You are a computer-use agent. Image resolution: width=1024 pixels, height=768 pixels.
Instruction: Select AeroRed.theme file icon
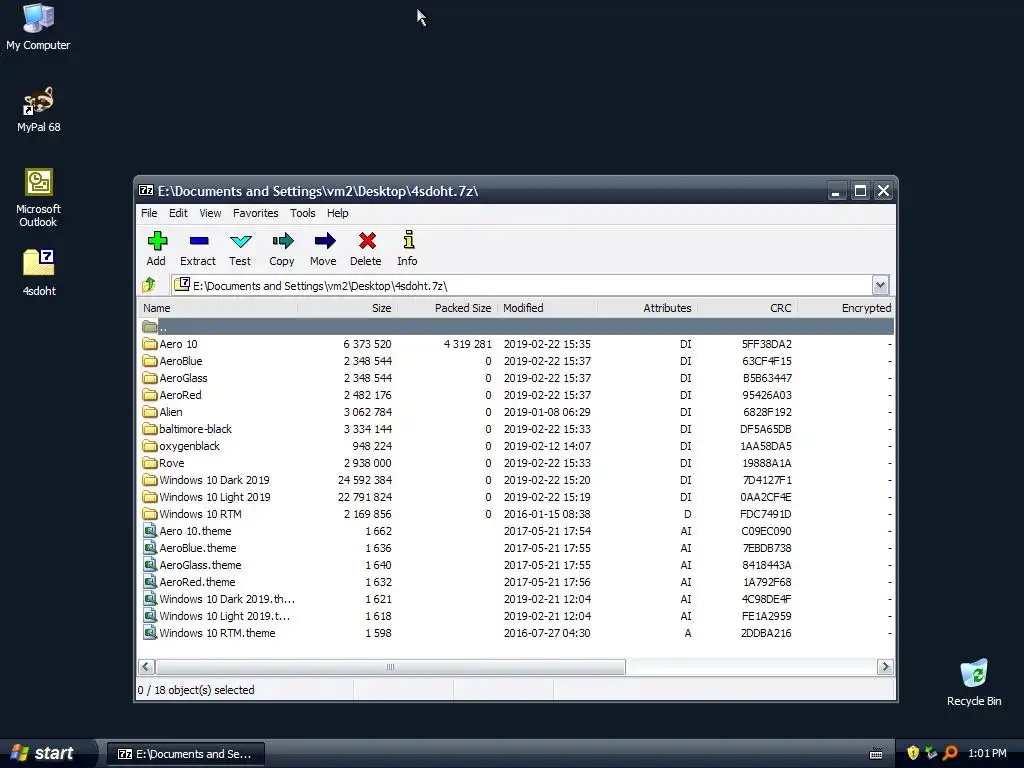[150, 581]
